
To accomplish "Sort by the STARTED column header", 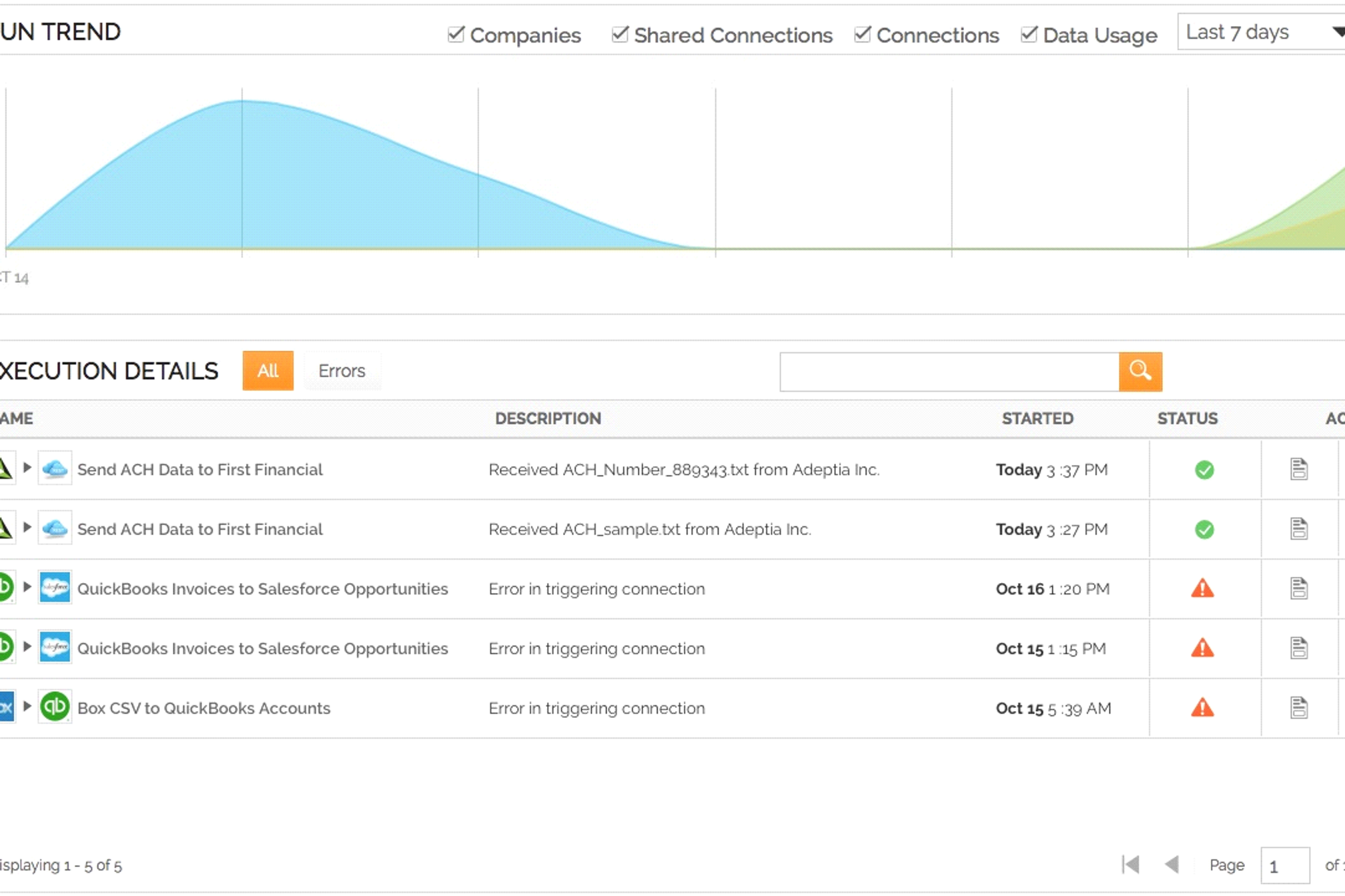I will (1037, 418).
